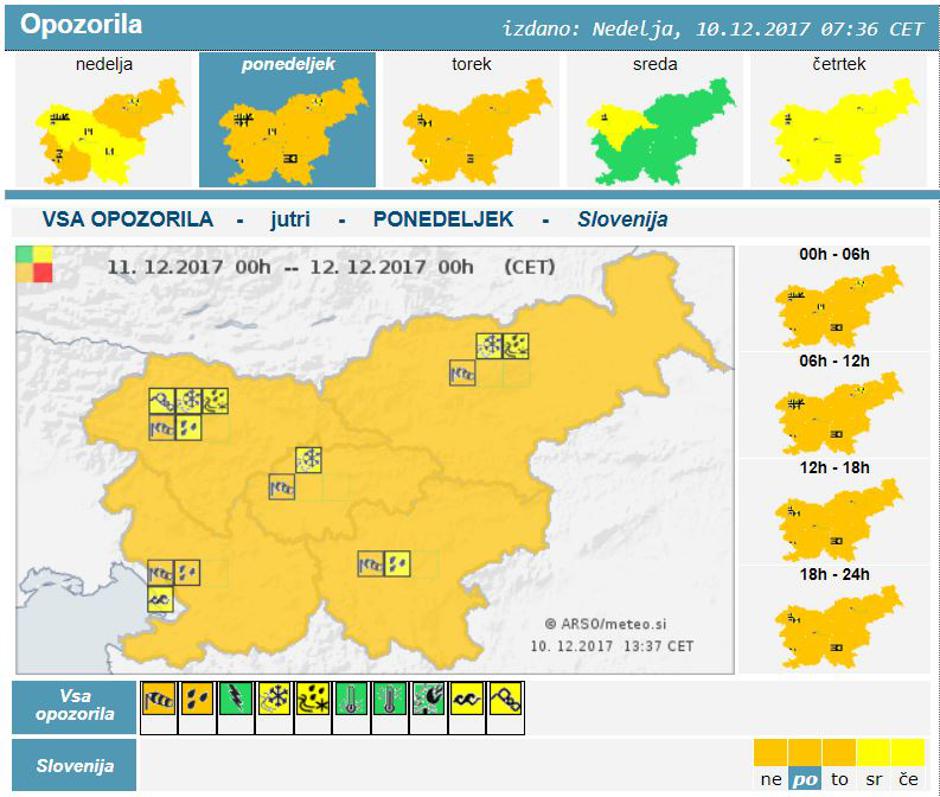940x797 pixels.
Task: Select the high temperature thermometer icon
Action: (350, 699)
